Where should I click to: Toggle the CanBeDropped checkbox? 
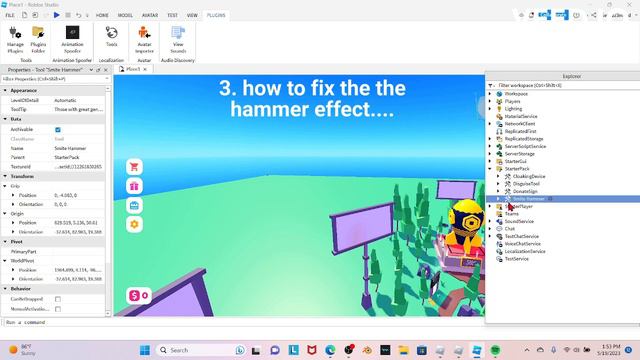tap(58, 299)
